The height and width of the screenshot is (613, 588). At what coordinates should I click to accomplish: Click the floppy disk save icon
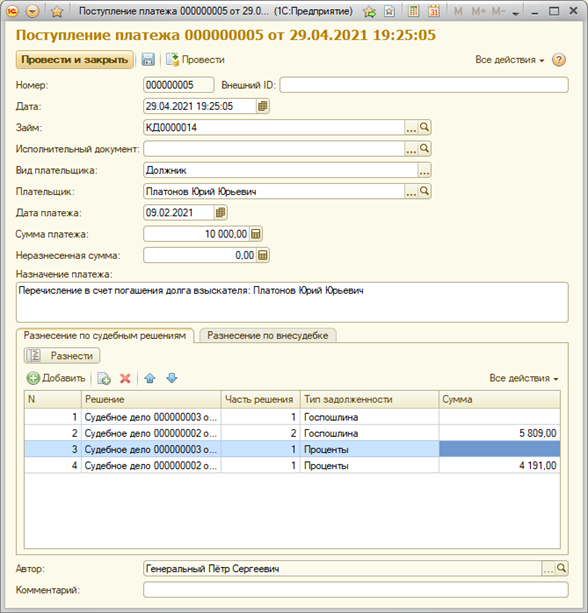[x=148, y=60]
